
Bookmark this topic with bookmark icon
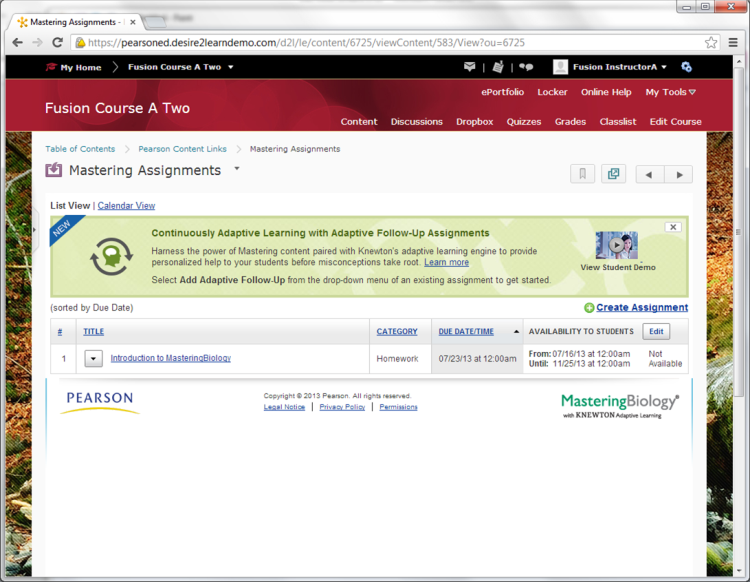tap(582, 174)
